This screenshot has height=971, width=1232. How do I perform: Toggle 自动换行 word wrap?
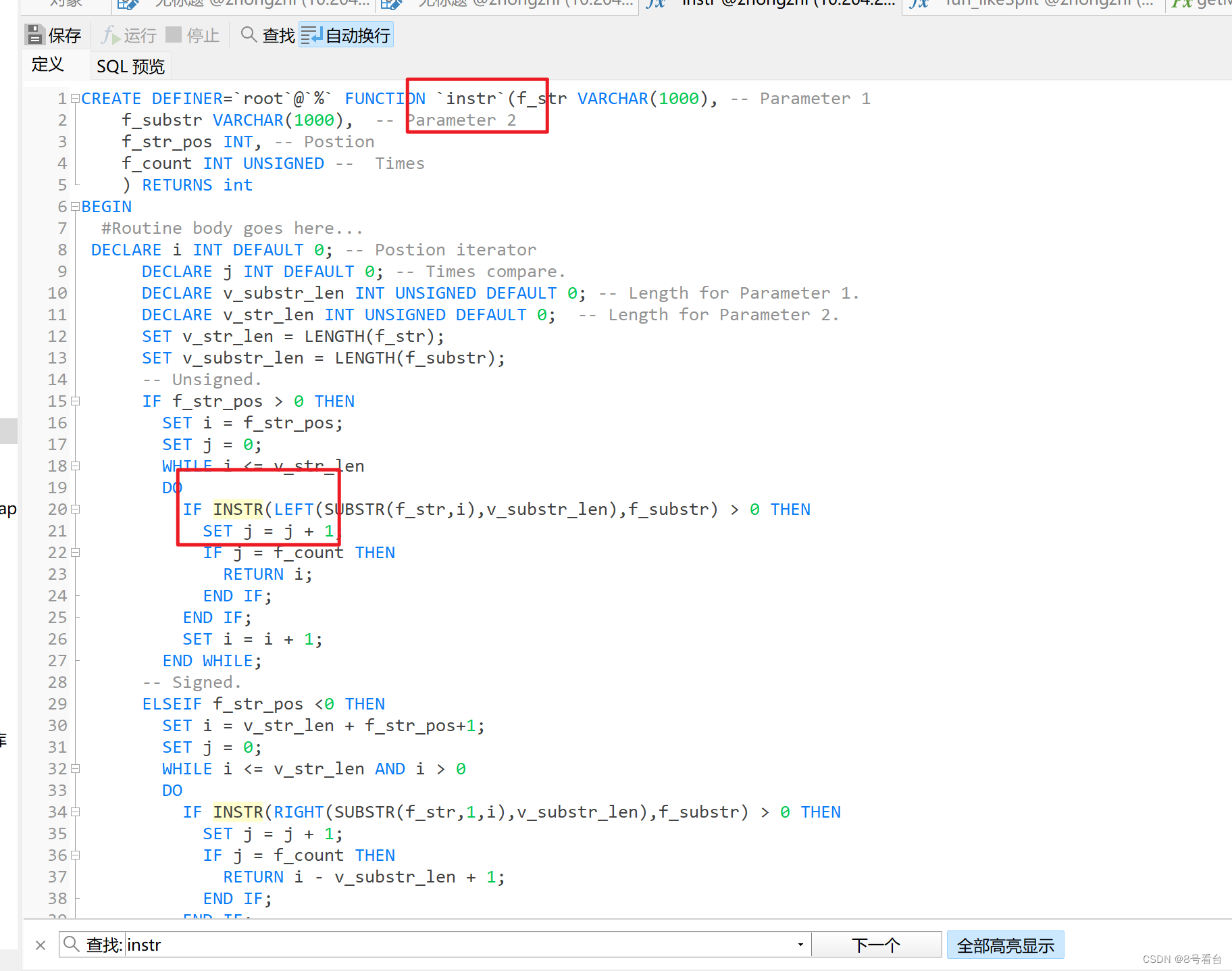[345, 34]
